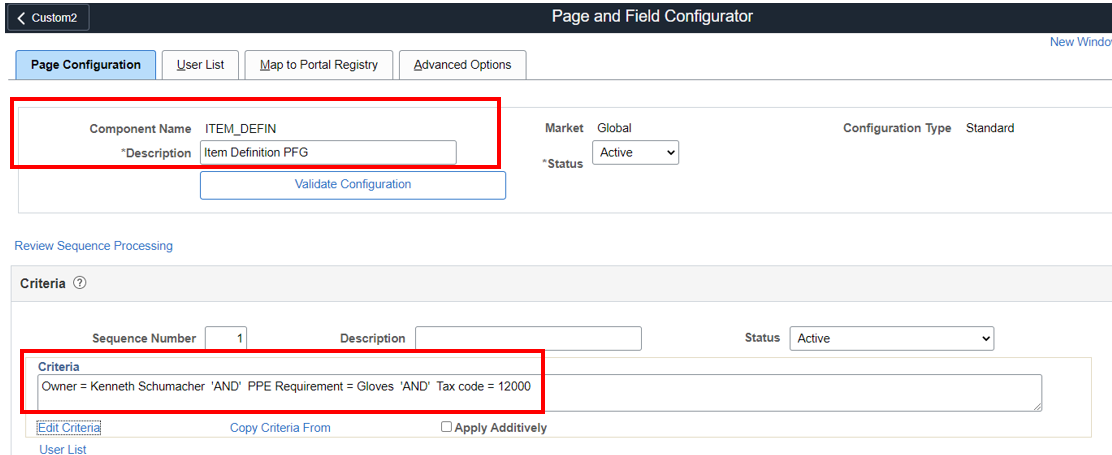This screenshot has width=1112, height=455.
Task: Open the User List link below criteria
Action: (x=63, y=450)
